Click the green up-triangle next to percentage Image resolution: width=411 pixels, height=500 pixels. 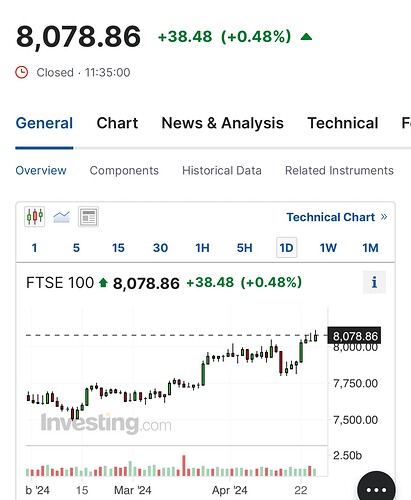tap(306, 37)
